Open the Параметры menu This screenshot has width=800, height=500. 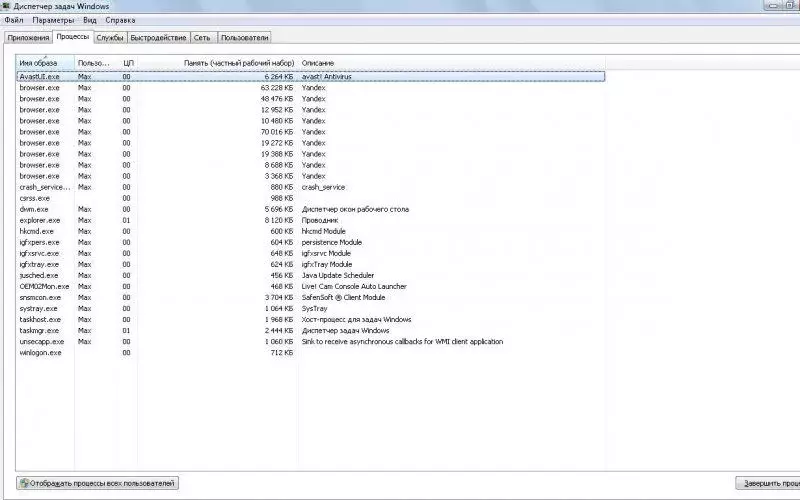[53, 20]
